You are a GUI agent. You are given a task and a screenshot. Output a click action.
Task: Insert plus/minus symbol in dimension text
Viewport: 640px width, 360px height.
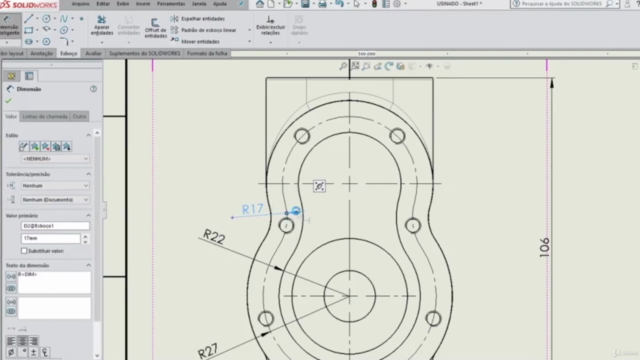[x=33, y=352]
